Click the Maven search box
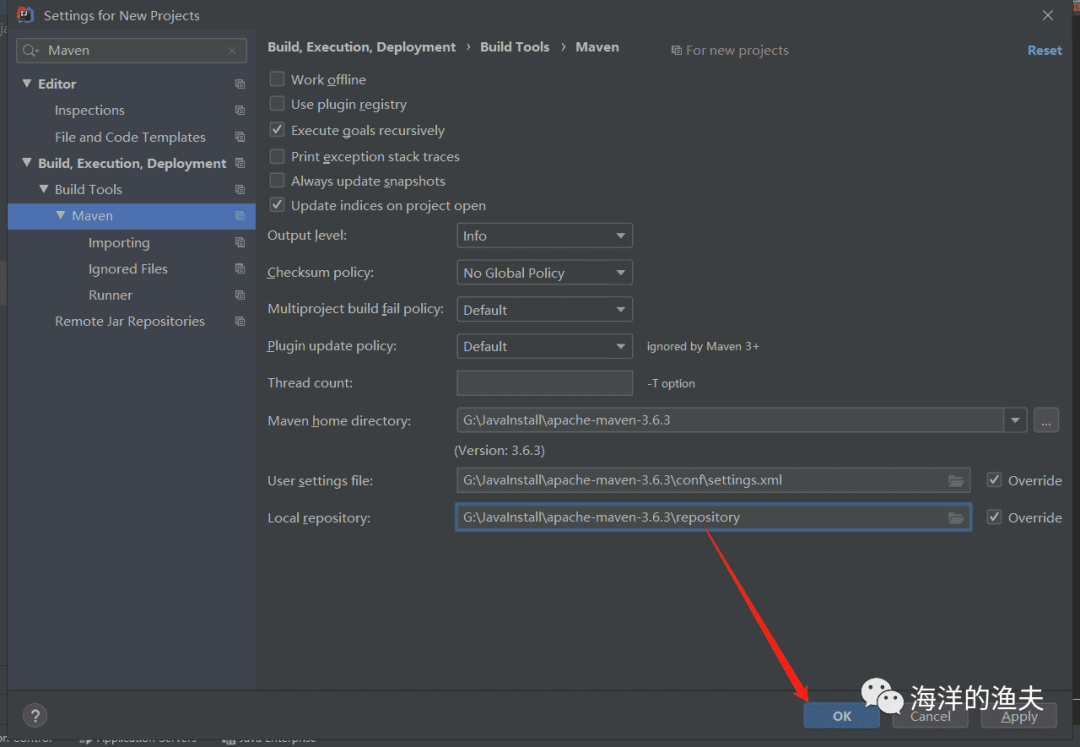Image resolution: width=1080 pixels, height=747 pixels. 131,50
